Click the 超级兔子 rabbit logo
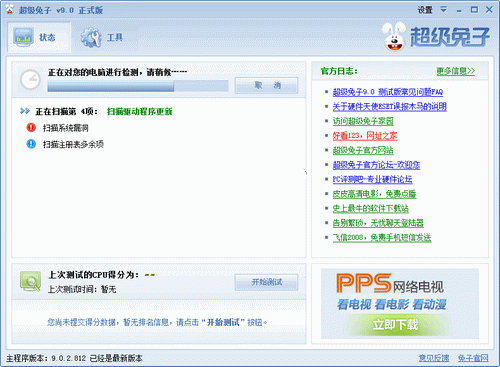 (436, 36)
